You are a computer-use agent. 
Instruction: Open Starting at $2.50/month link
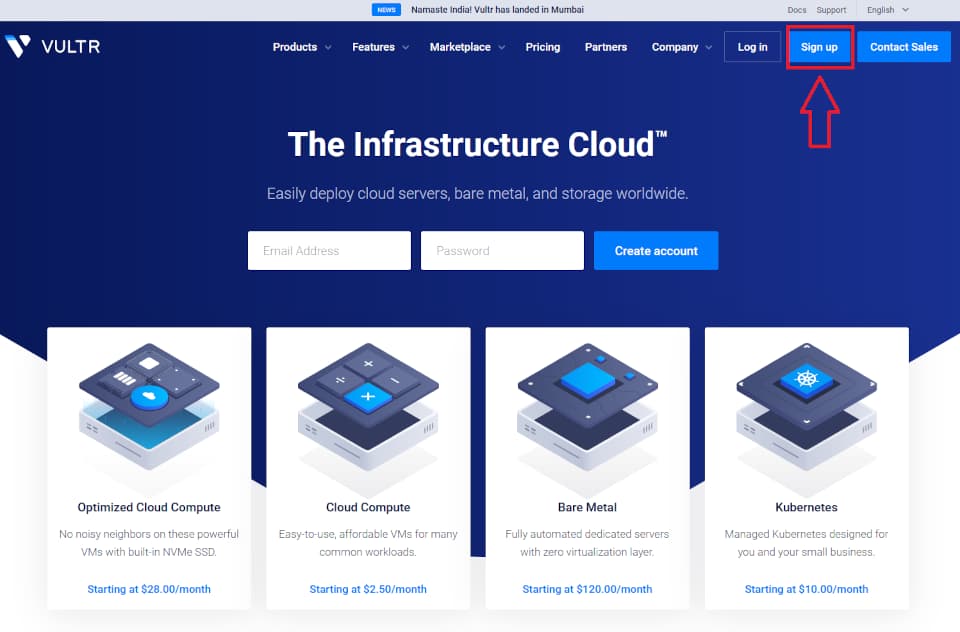point(368,589)
